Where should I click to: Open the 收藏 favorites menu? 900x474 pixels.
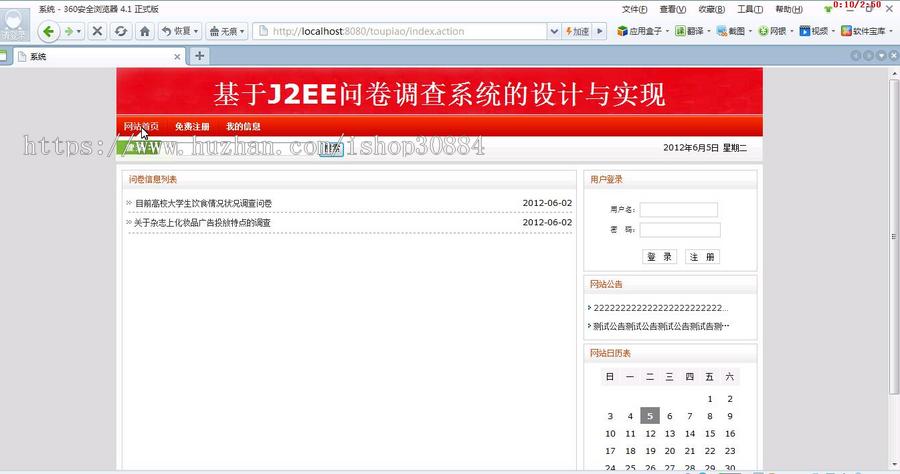(x=711, y=9)
